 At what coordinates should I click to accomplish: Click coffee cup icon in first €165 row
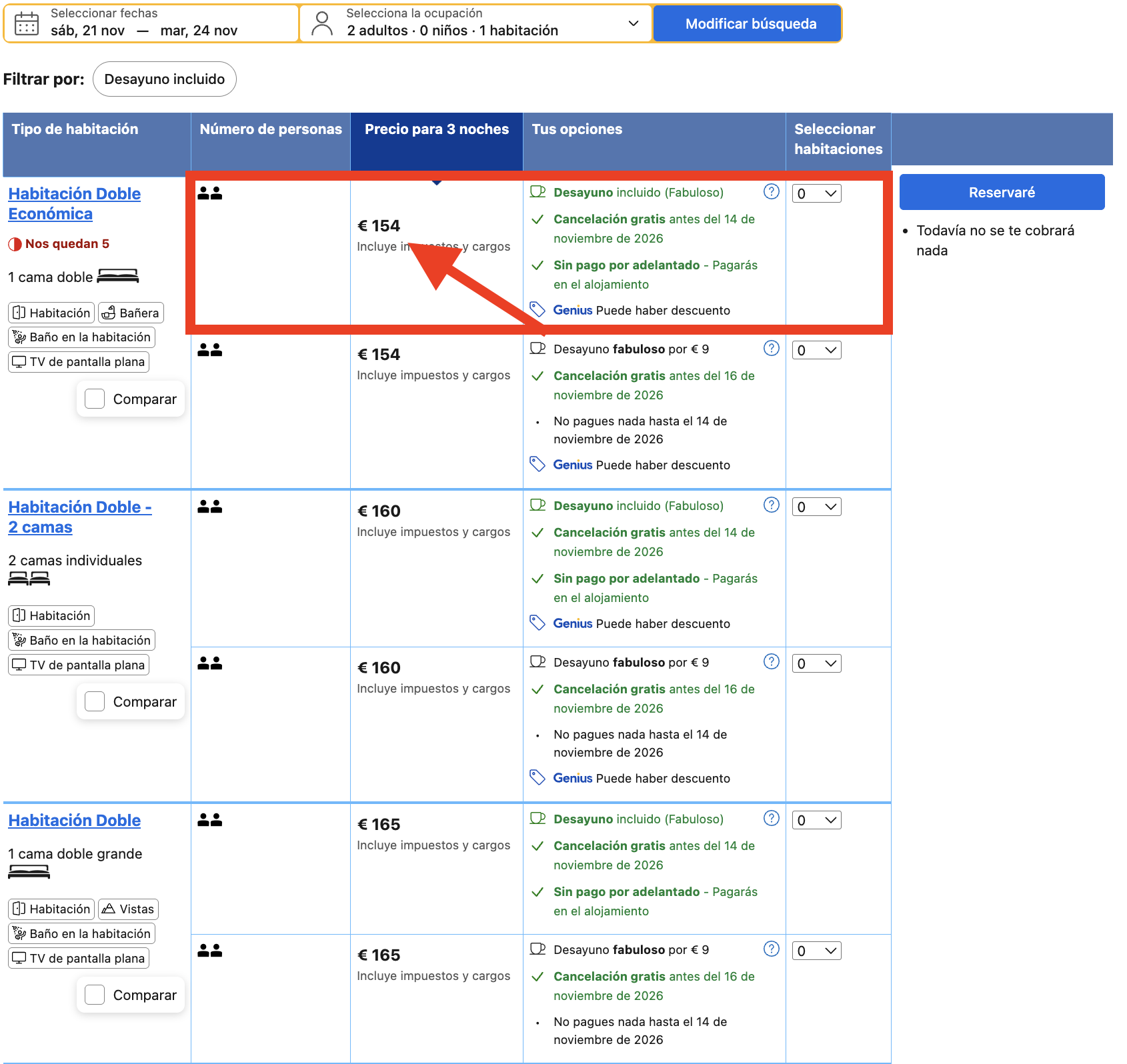537,819
